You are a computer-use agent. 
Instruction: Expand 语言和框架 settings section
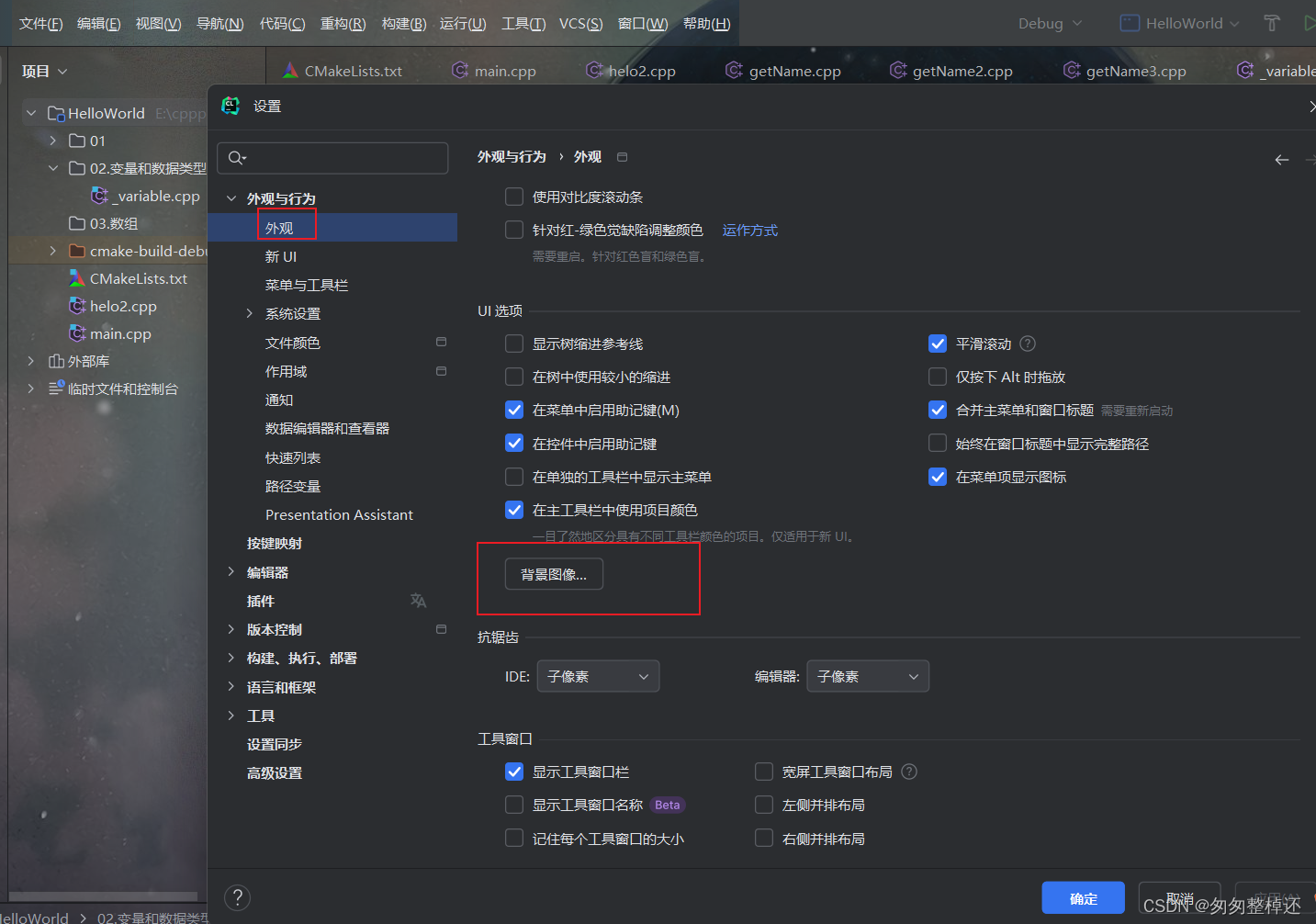click(x=231, y=687)
